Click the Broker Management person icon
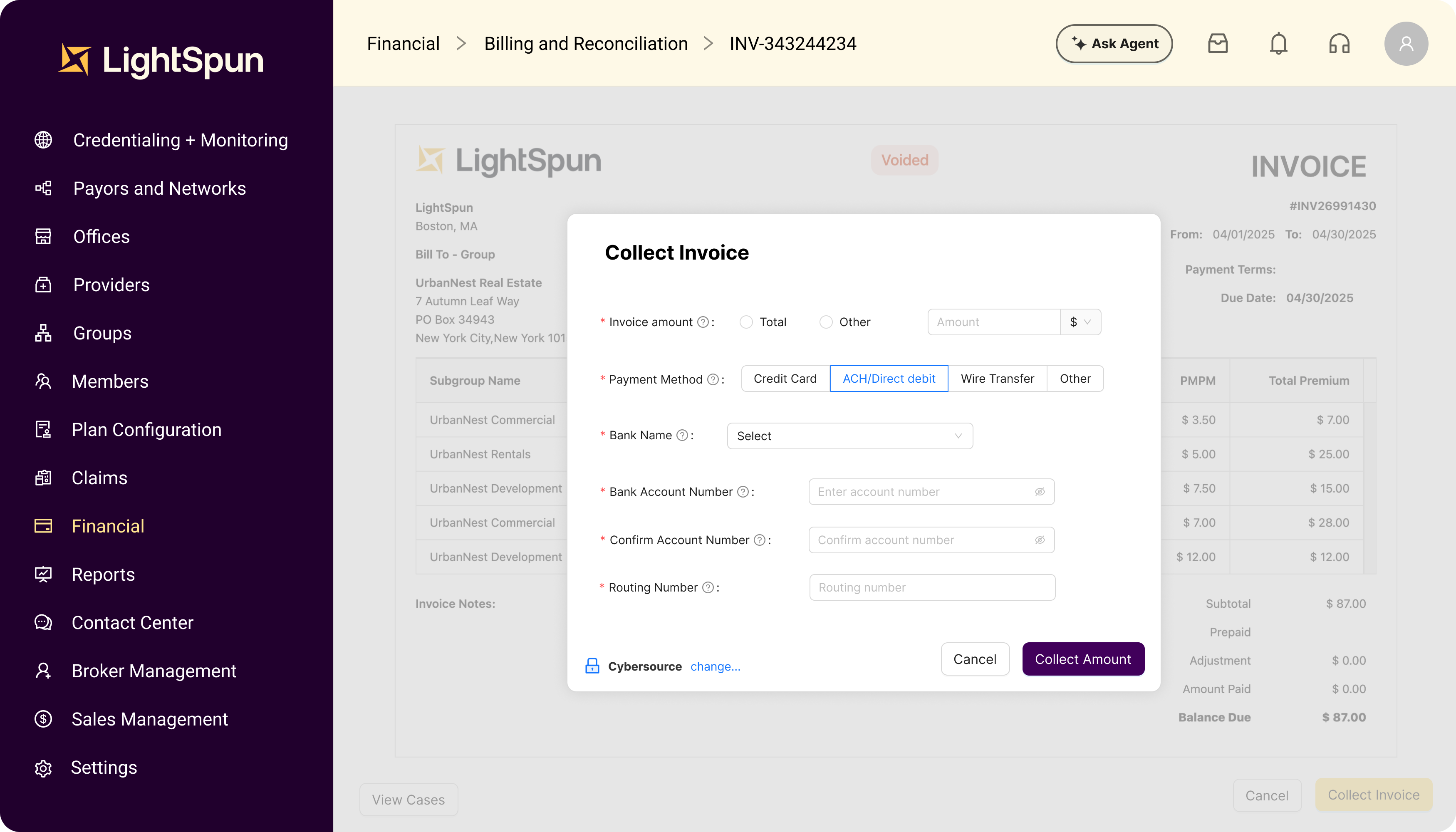Screen dimensions: 1456x832 click(43, 671)
